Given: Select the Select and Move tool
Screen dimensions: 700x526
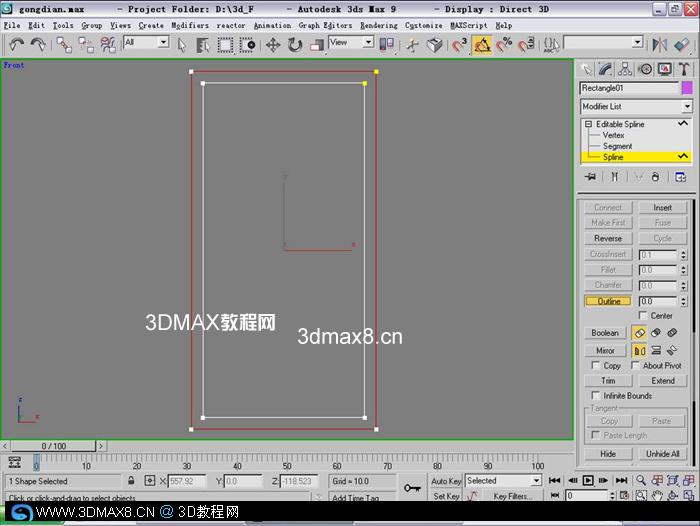Looking at the screenshot, I should [273, 45].
